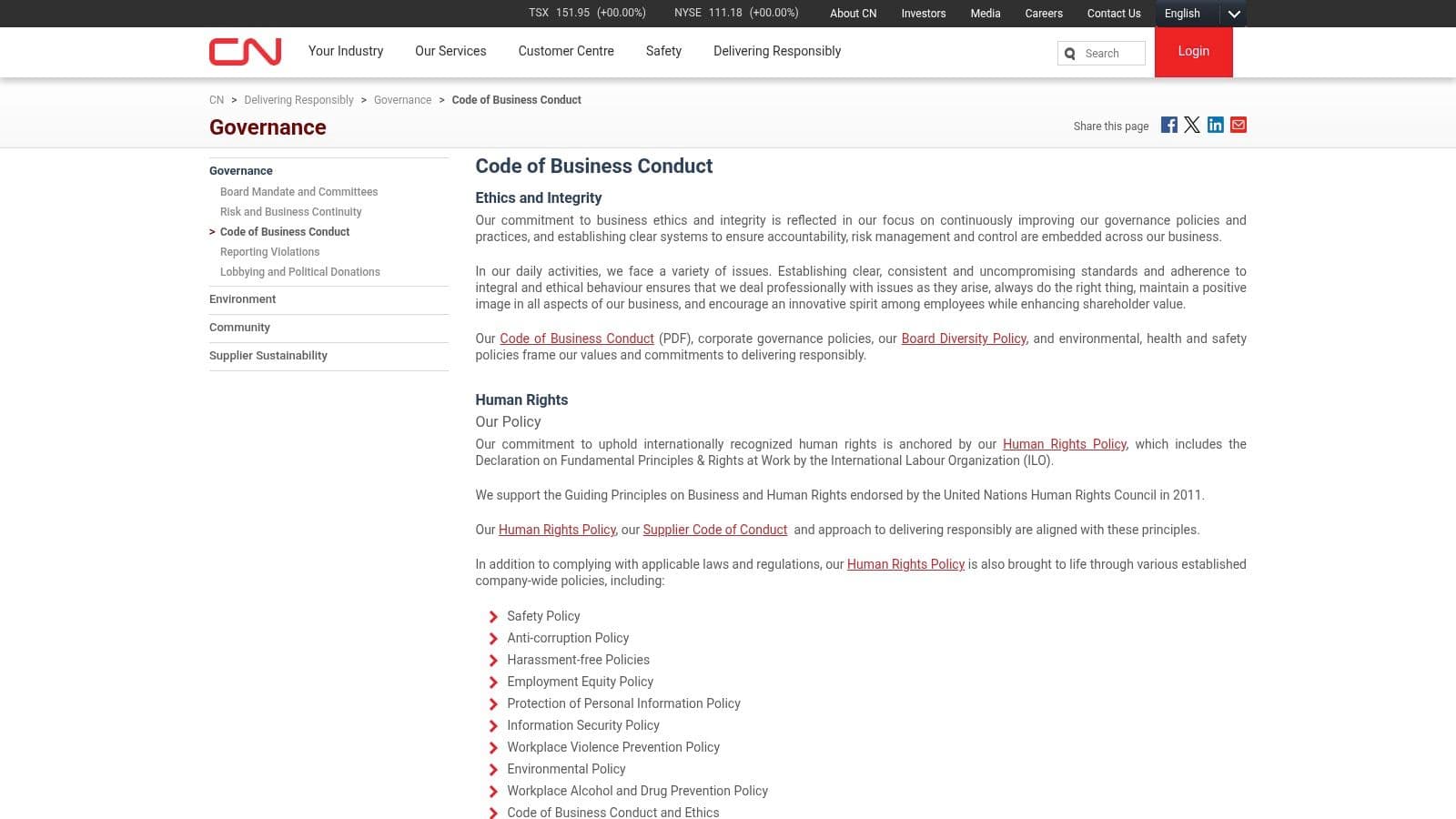The height and width of the screenshot is (819, 1456).
Task: Open the Your Industry menu
Action: pyautogui.click(x=346, y=51)
